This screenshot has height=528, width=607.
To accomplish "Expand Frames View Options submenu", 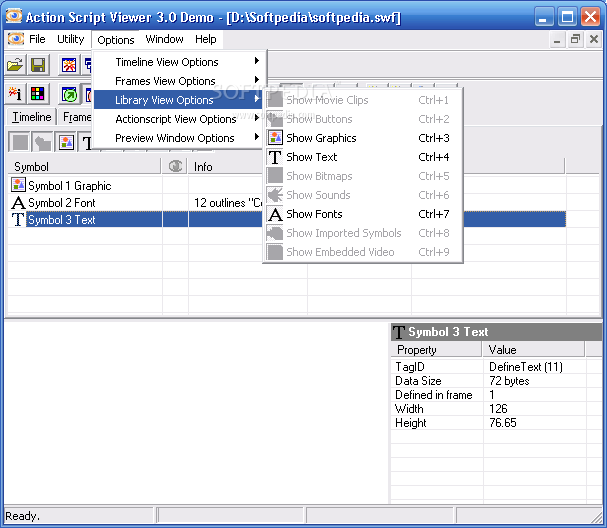I will coord(178,81).
